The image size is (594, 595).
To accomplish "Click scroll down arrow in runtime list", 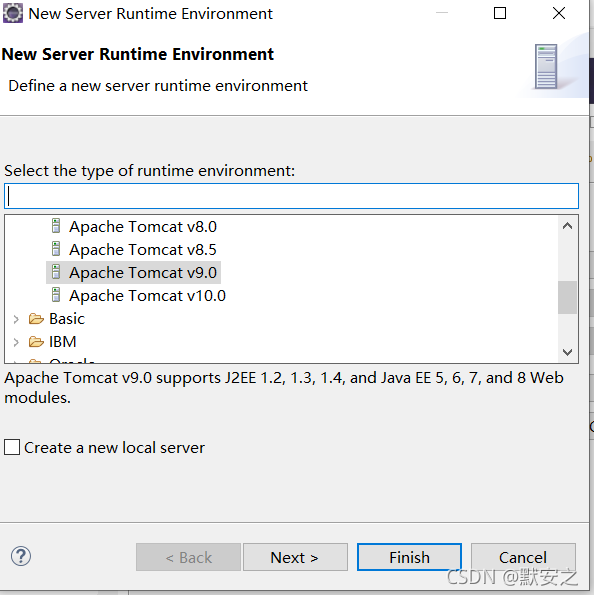I will pyautogui.click(x=567, y=352).
